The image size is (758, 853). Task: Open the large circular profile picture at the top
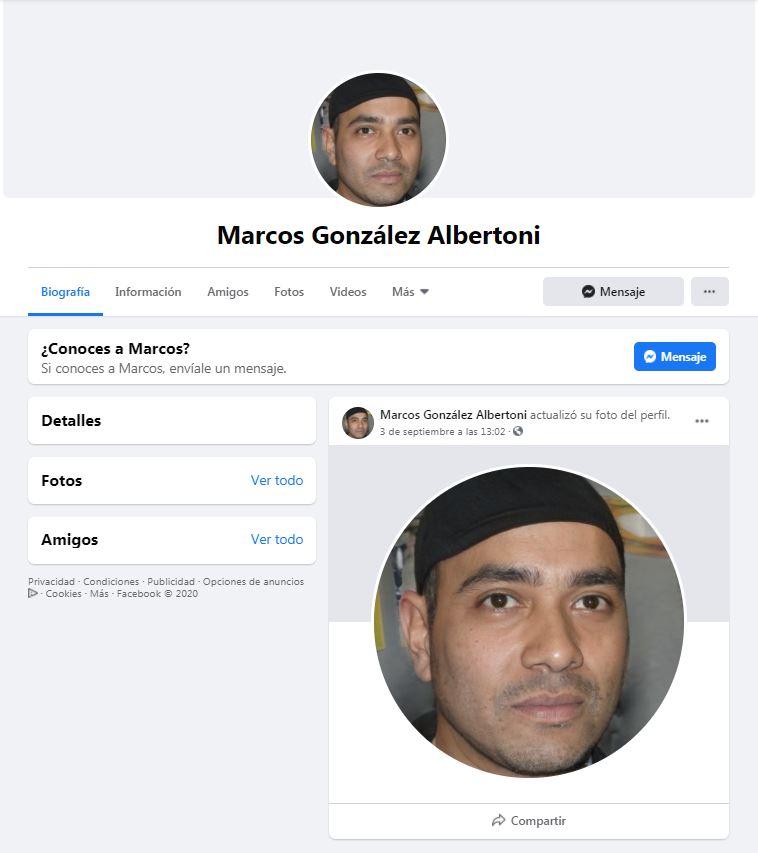[x=379, y=140]
